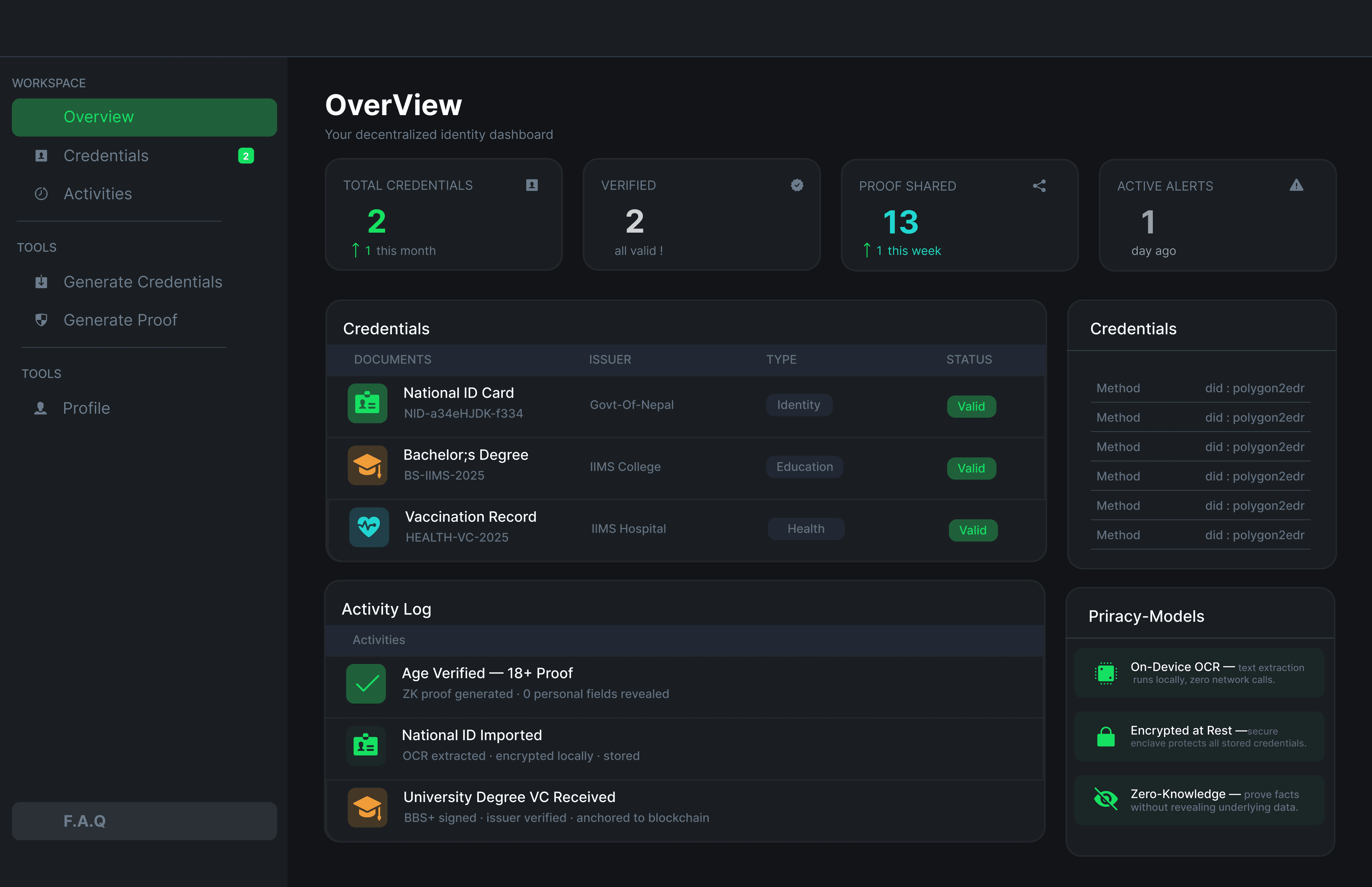Click the Bachelor's Degree graduation cap icon

click(x=367, y=465)
